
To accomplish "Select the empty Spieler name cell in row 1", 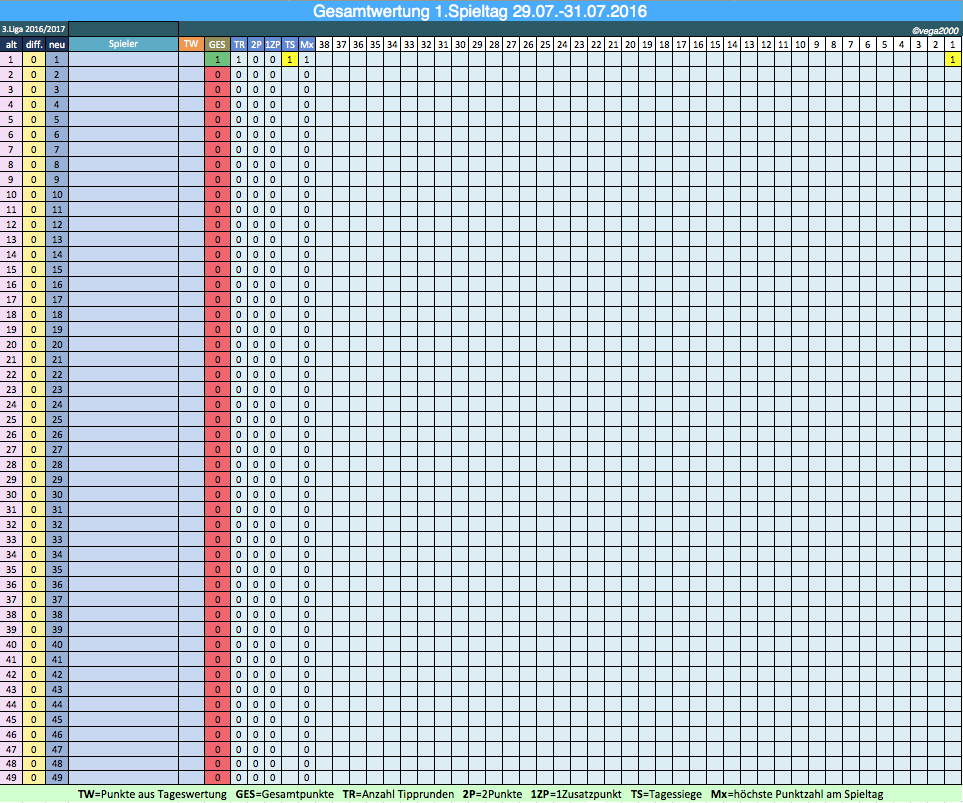I will (x=124, y=59).
